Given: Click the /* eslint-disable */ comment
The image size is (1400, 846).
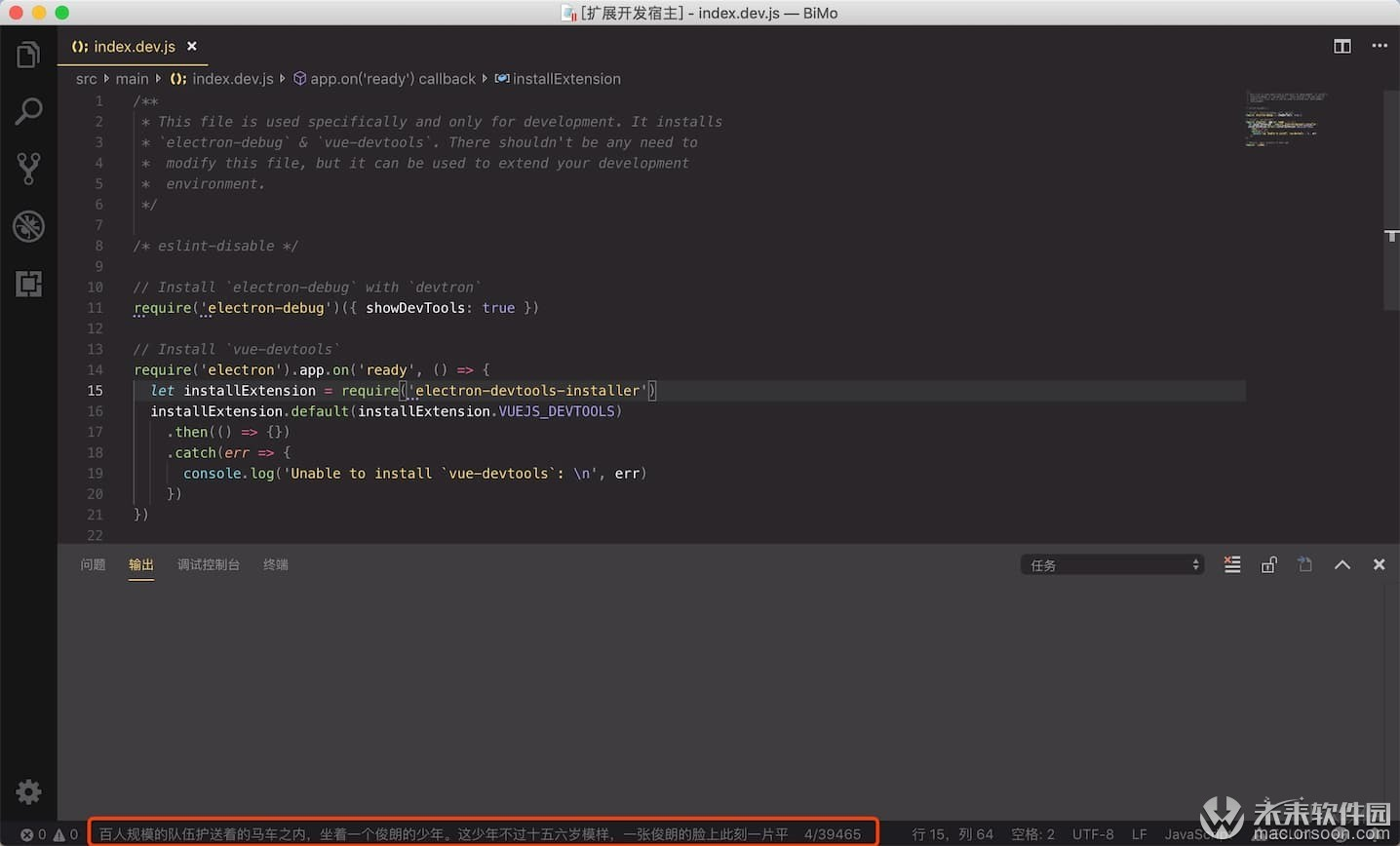Looking at the screenshot, I should click(216, 246).
